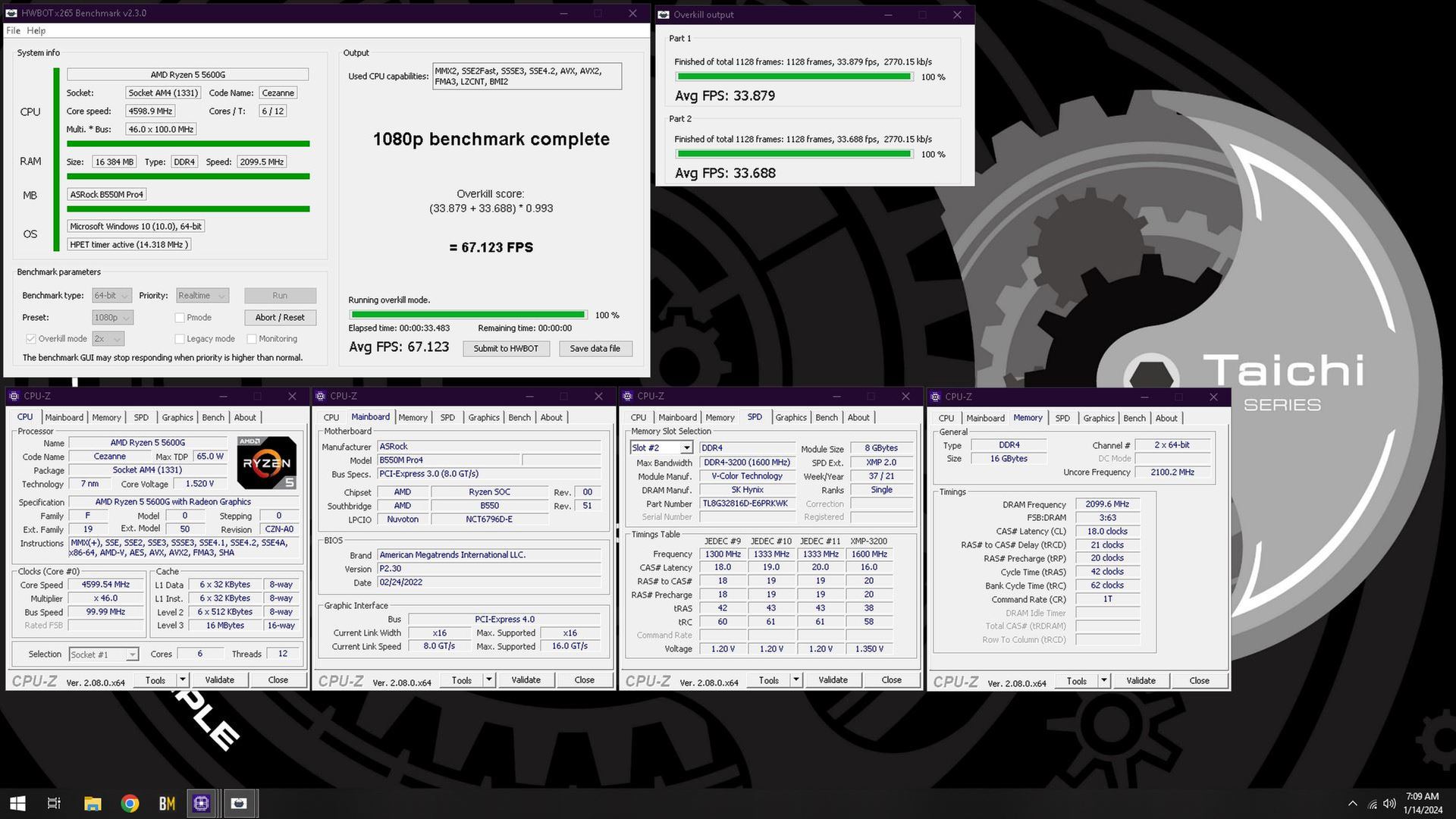Open the File menu in HWBOT x265
The image size is (1456, 819).
pyautogui.click(x=13, y=31)
